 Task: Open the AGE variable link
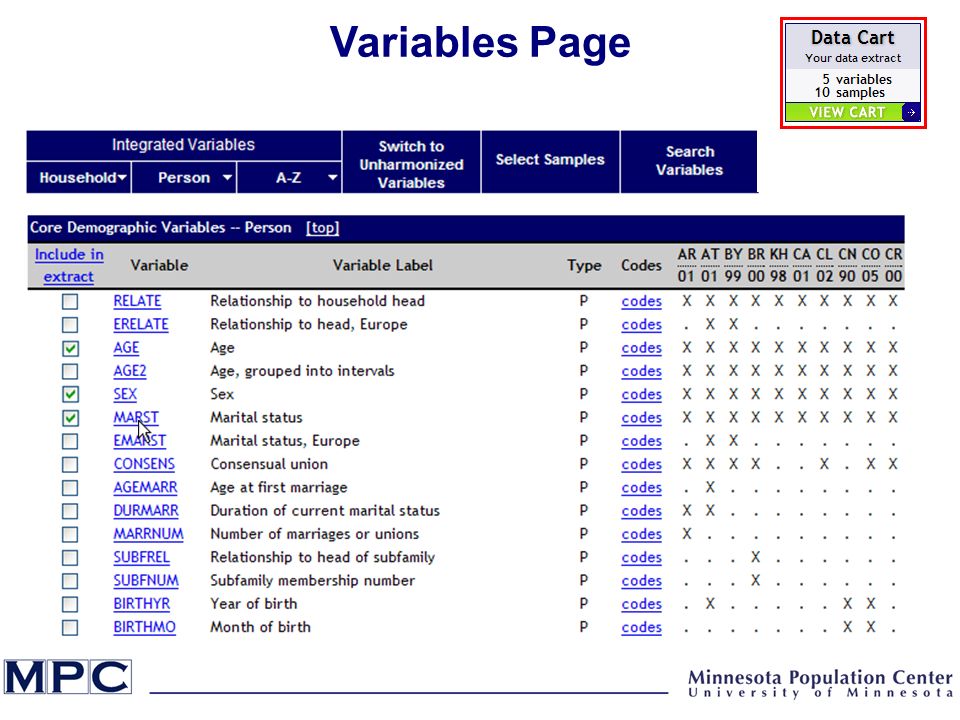(x=126, y=348)
